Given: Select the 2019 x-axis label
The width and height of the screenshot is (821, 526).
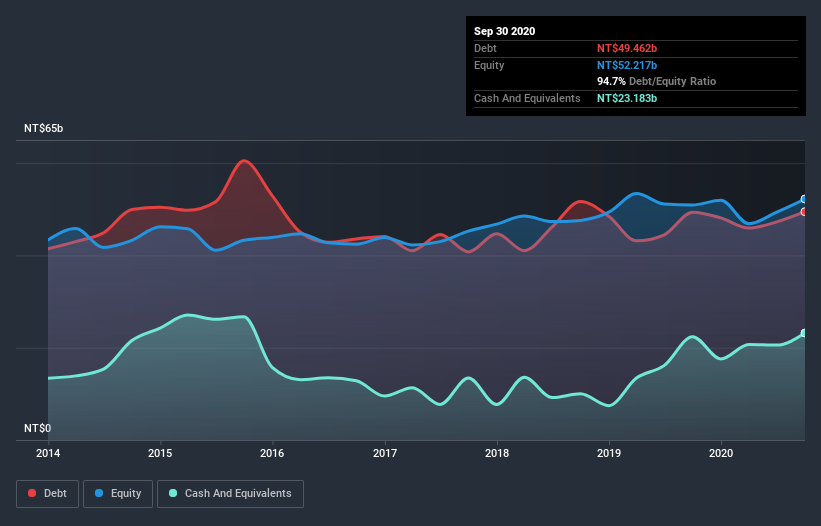Looking at the screenshot, I should click(609, 453).
